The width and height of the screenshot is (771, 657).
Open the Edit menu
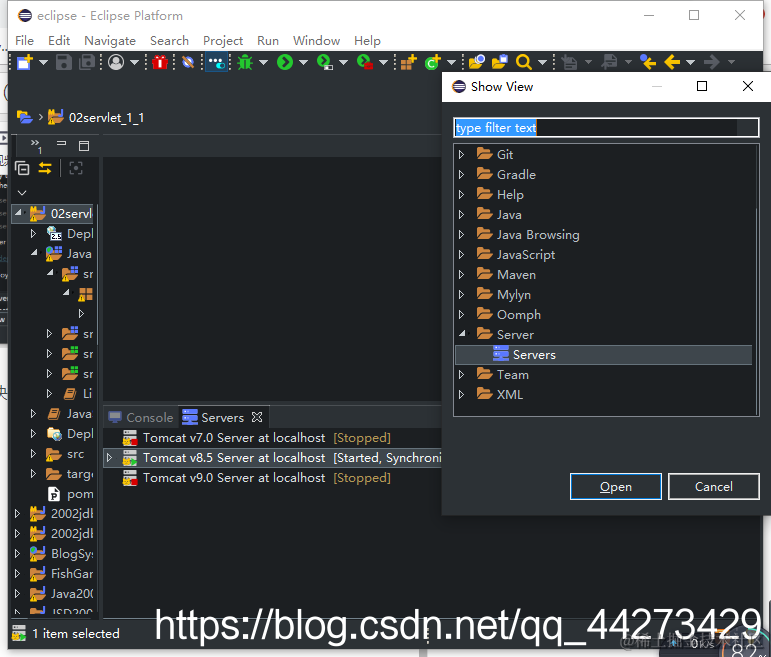(59, 41)
